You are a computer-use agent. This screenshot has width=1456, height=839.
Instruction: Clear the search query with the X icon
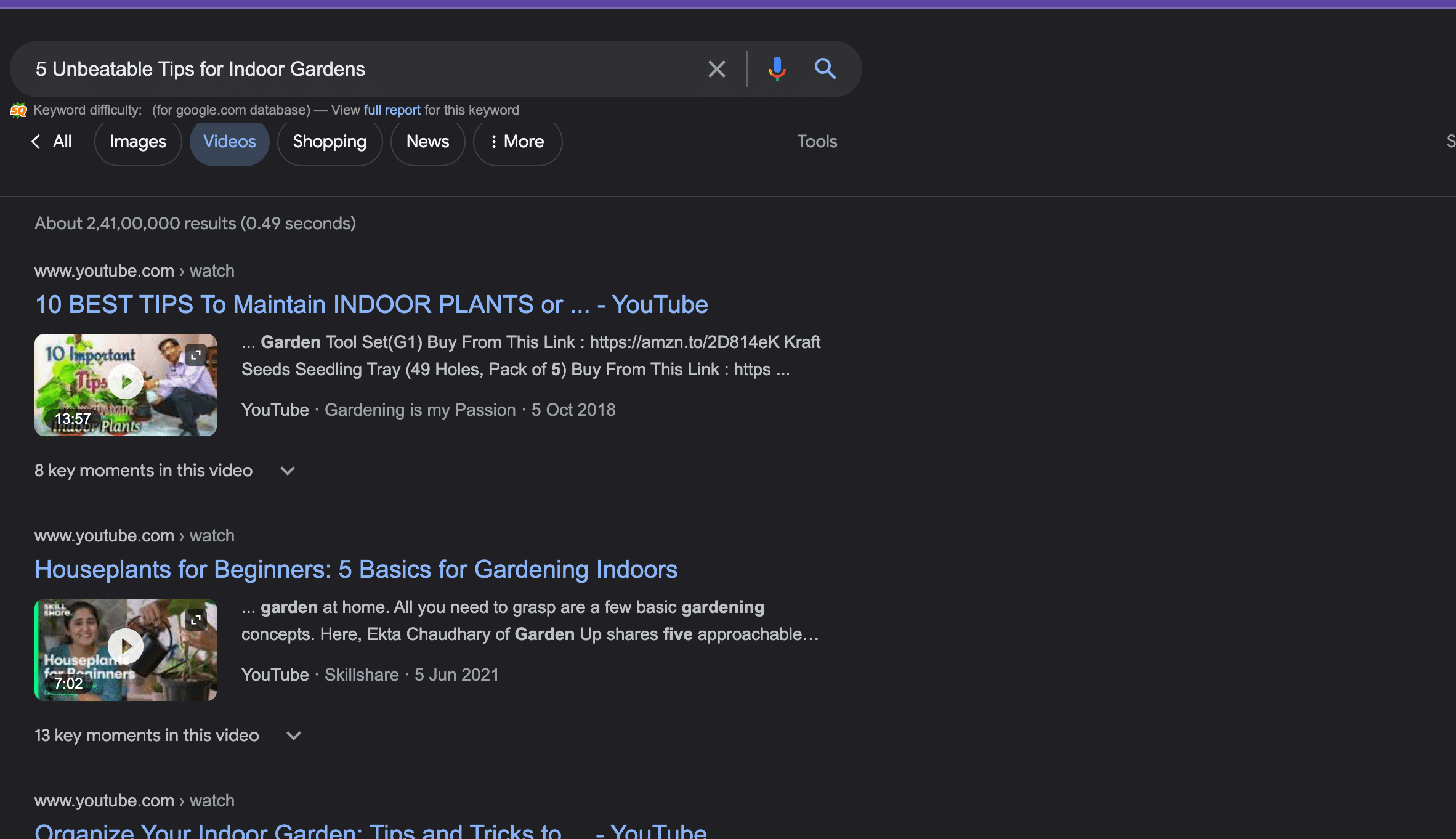click(716, 69)
